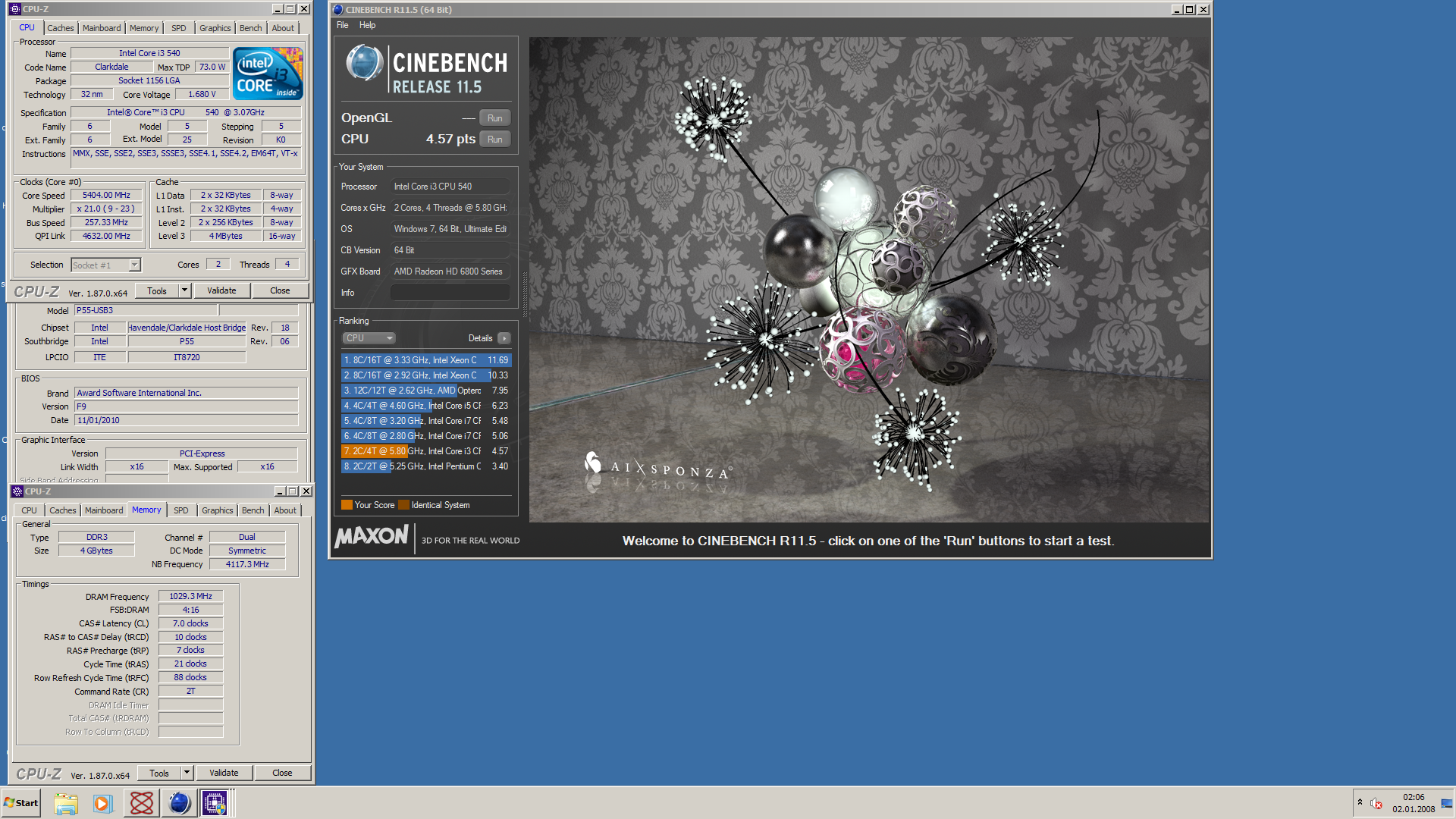Open the Ranking CPU dropdown
Viewport: 1456px width, 819px height.
369,338
